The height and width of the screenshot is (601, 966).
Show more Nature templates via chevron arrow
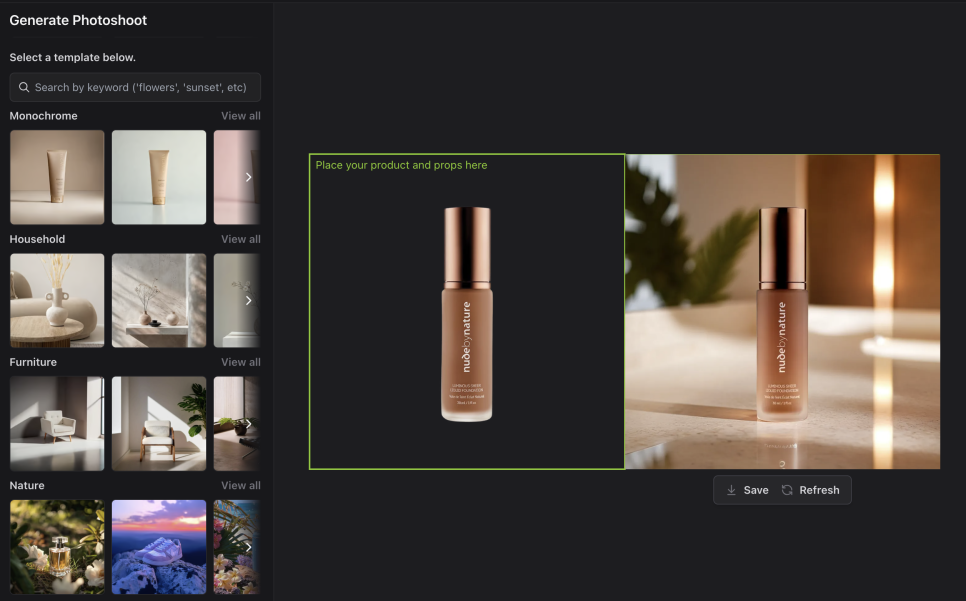point(248,547)
